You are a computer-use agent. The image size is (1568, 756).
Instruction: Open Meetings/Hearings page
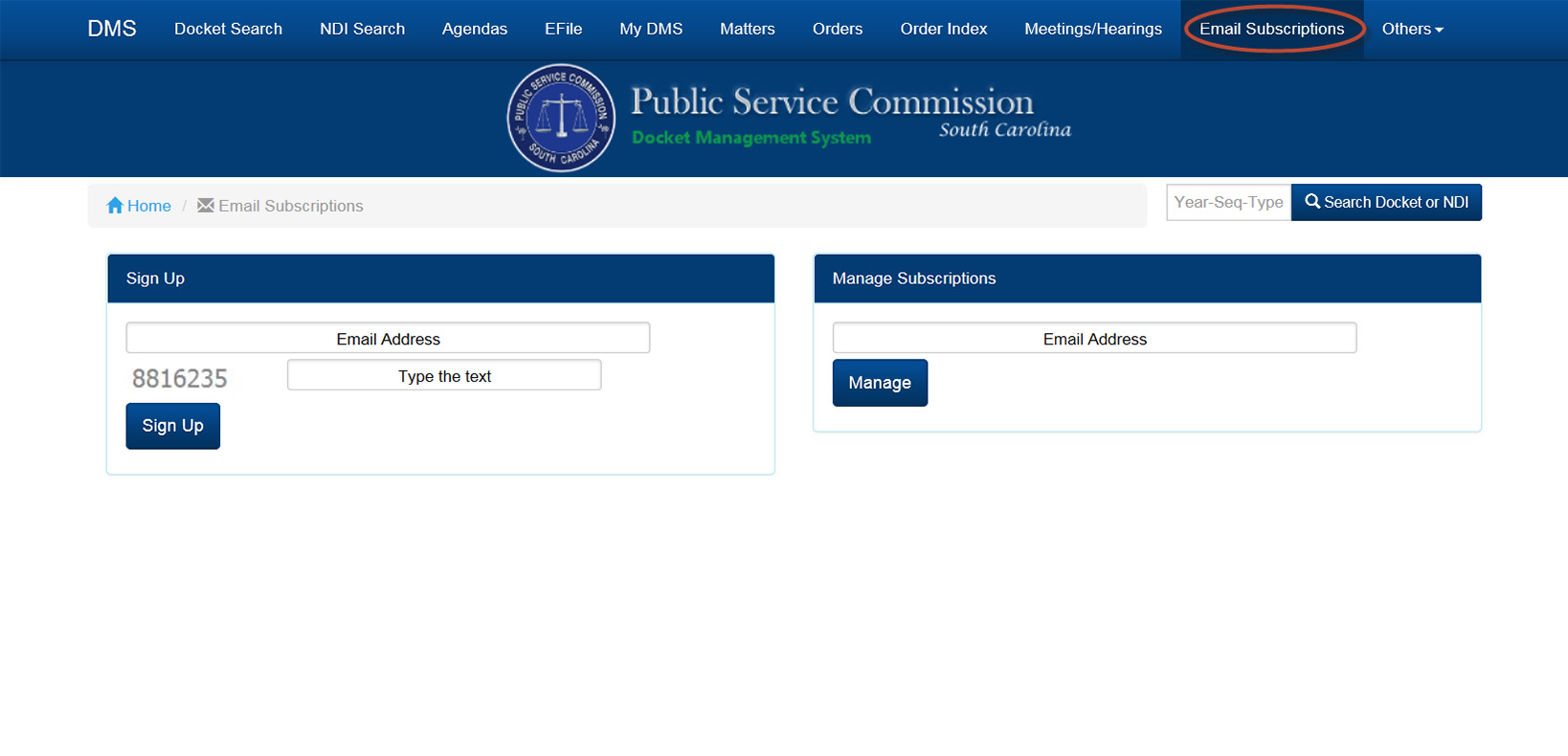pyautogui.click(x=1092, y=29)
